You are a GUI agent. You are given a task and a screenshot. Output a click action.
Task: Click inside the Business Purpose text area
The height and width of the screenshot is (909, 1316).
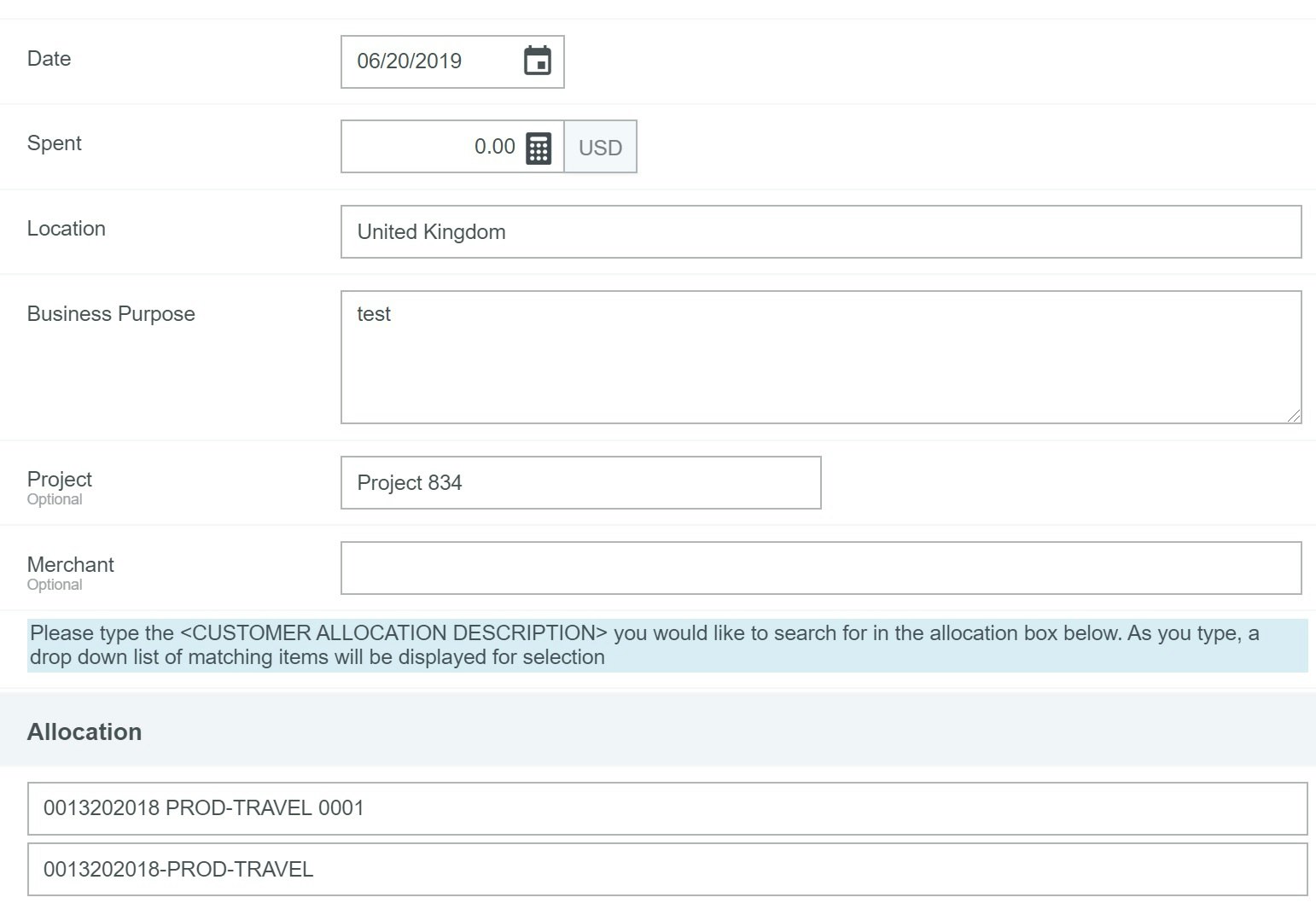[x=819, y=357]
